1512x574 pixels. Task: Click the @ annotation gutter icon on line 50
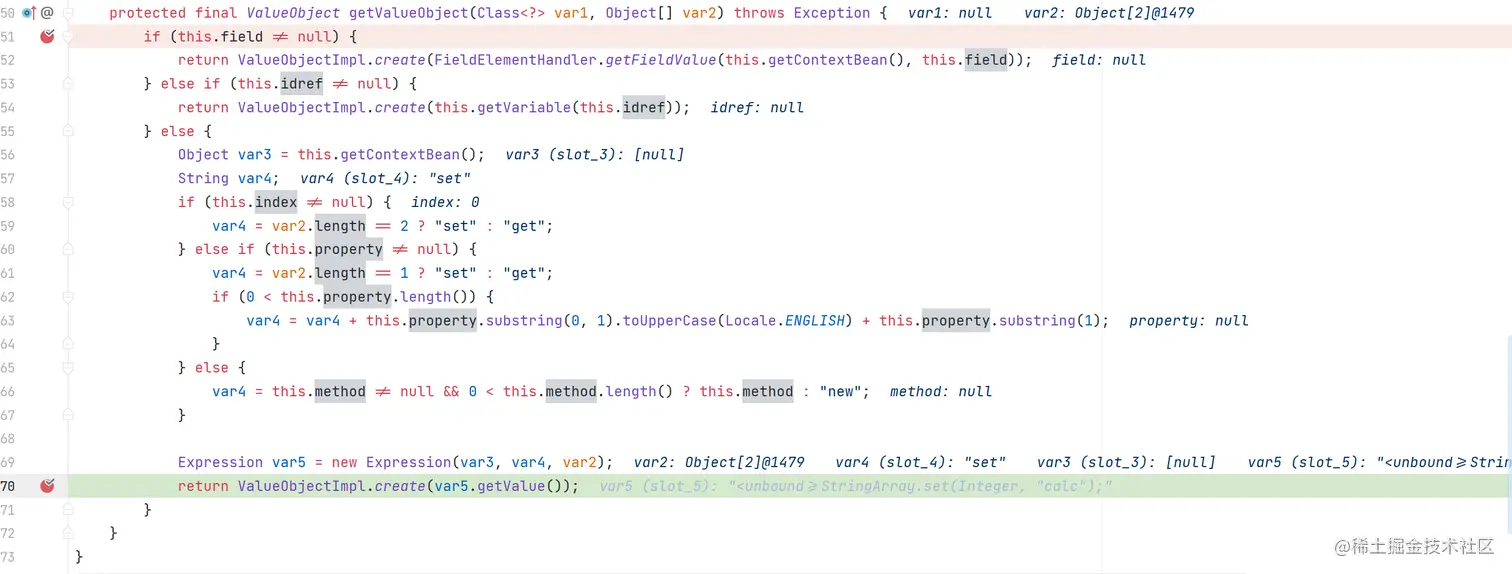(x=46, y=13)
